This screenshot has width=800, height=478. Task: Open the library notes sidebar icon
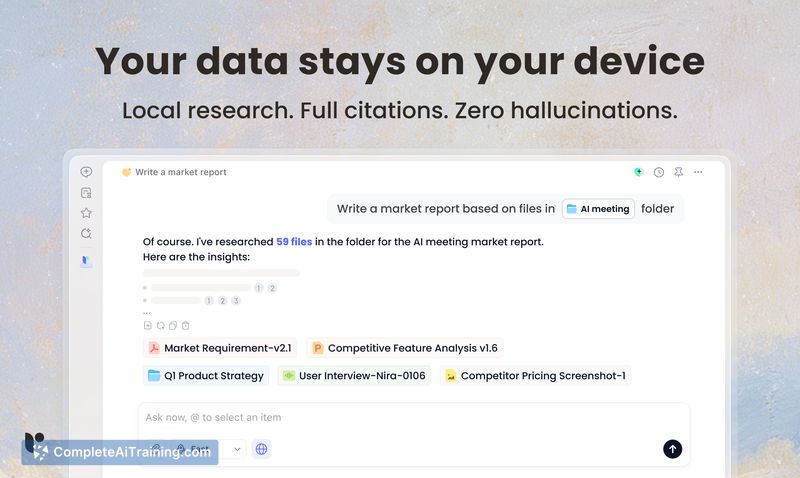(x=86, y=193)
